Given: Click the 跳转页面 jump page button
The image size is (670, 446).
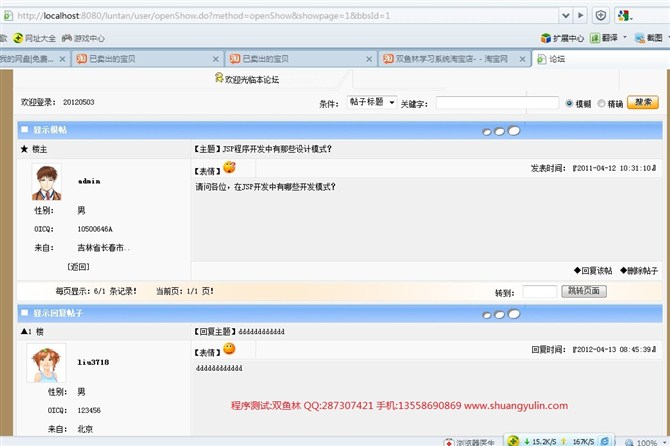Looking at the screenshot, I should coord(584,291).
